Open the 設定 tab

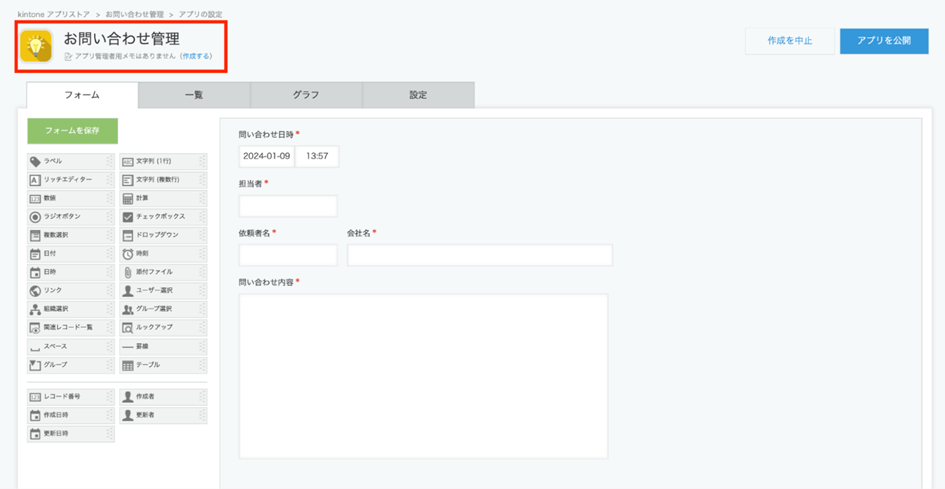pyautogui.click(x=418, y=95)
